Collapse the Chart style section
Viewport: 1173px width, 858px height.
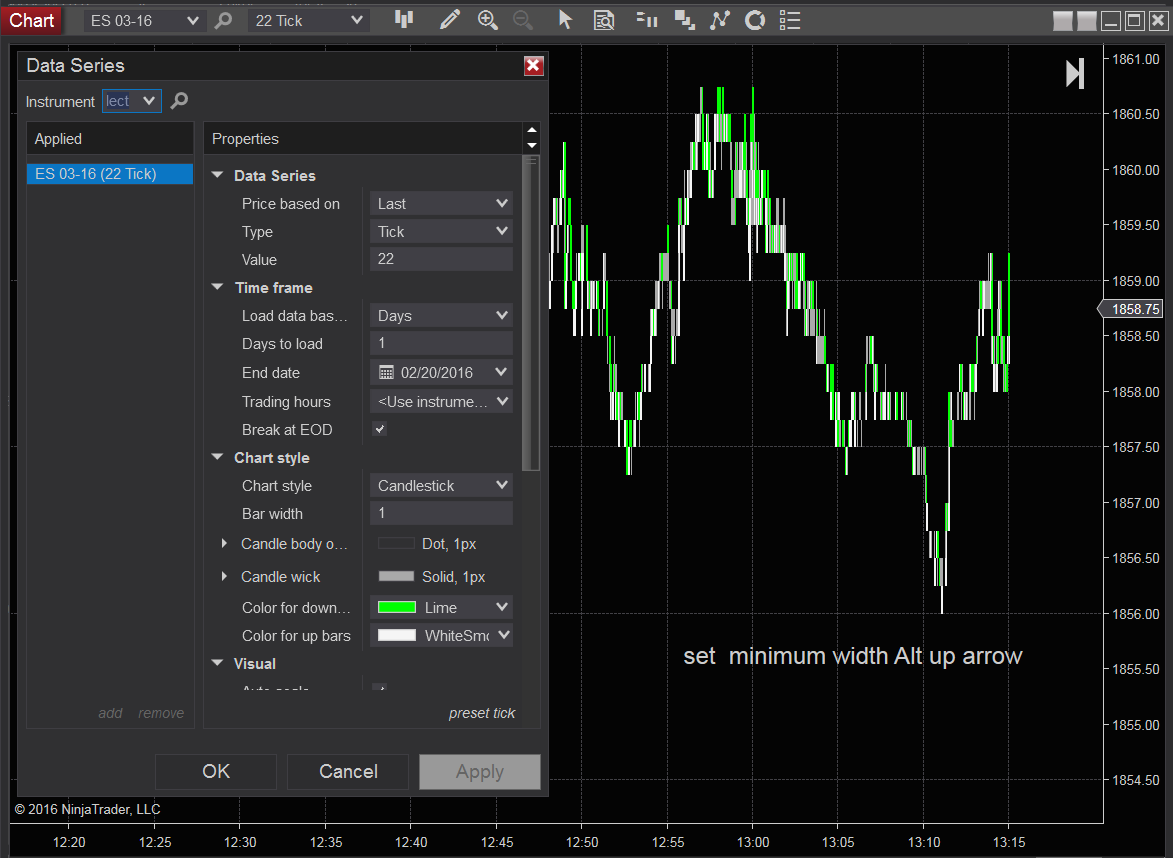point(218,457)
